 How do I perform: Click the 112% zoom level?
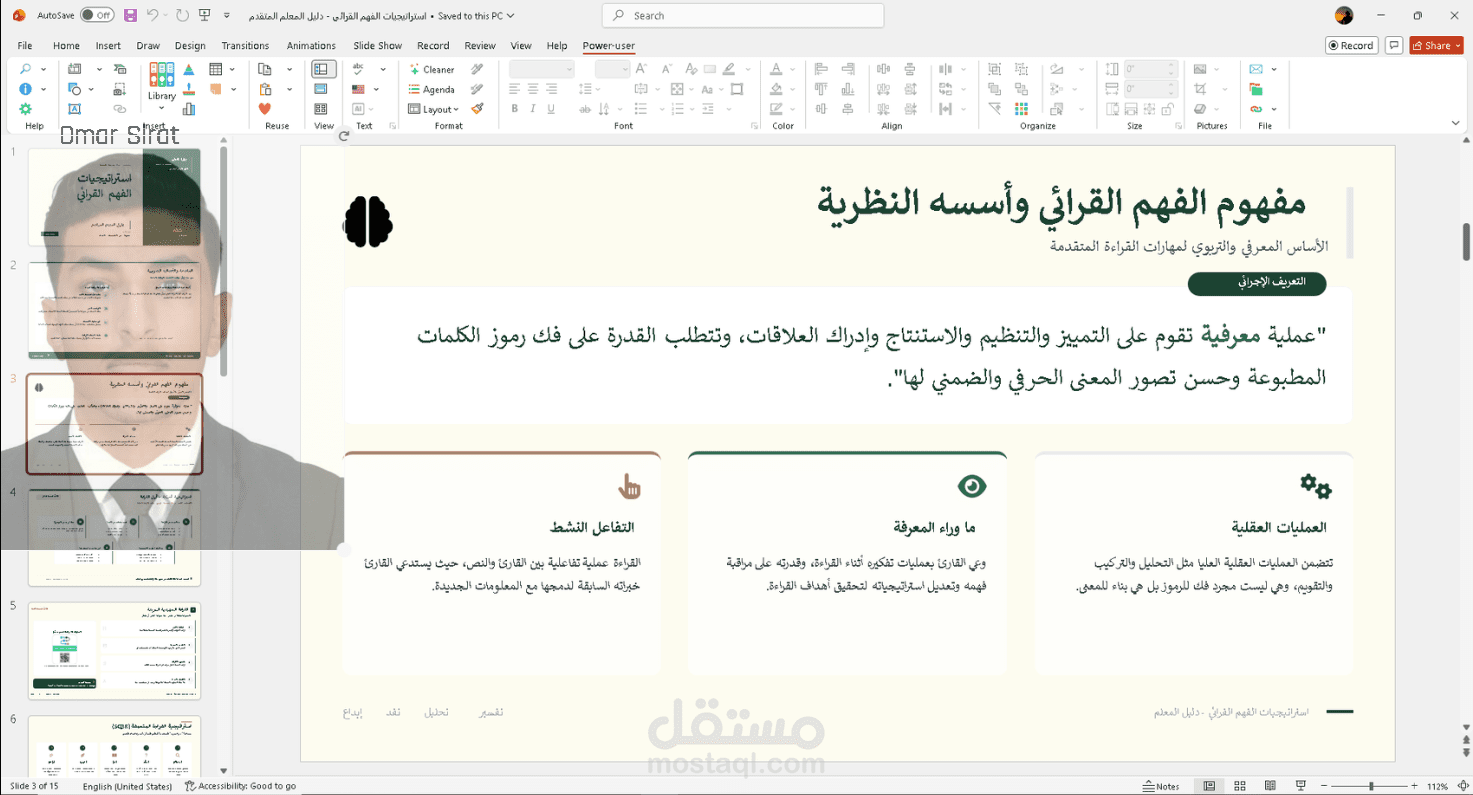coord(1437,786)
